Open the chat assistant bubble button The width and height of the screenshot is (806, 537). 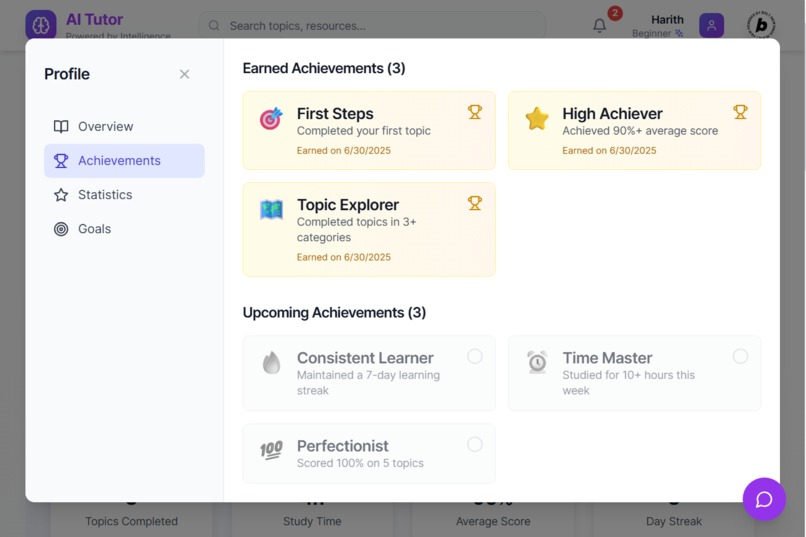[x=764, y=499]
